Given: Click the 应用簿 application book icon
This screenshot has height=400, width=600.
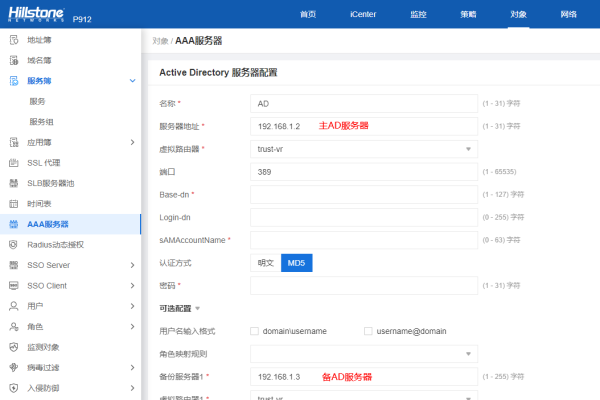Looking at the screenshot, I should (x=14, y=142).
